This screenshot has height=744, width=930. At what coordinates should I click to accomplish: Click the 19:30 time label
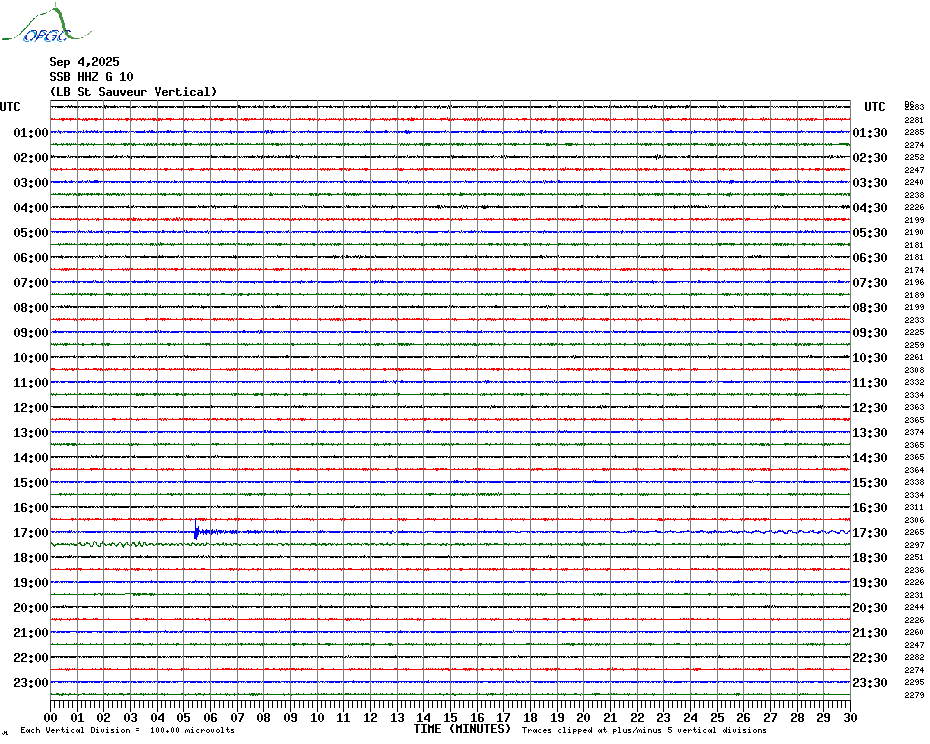870,583
